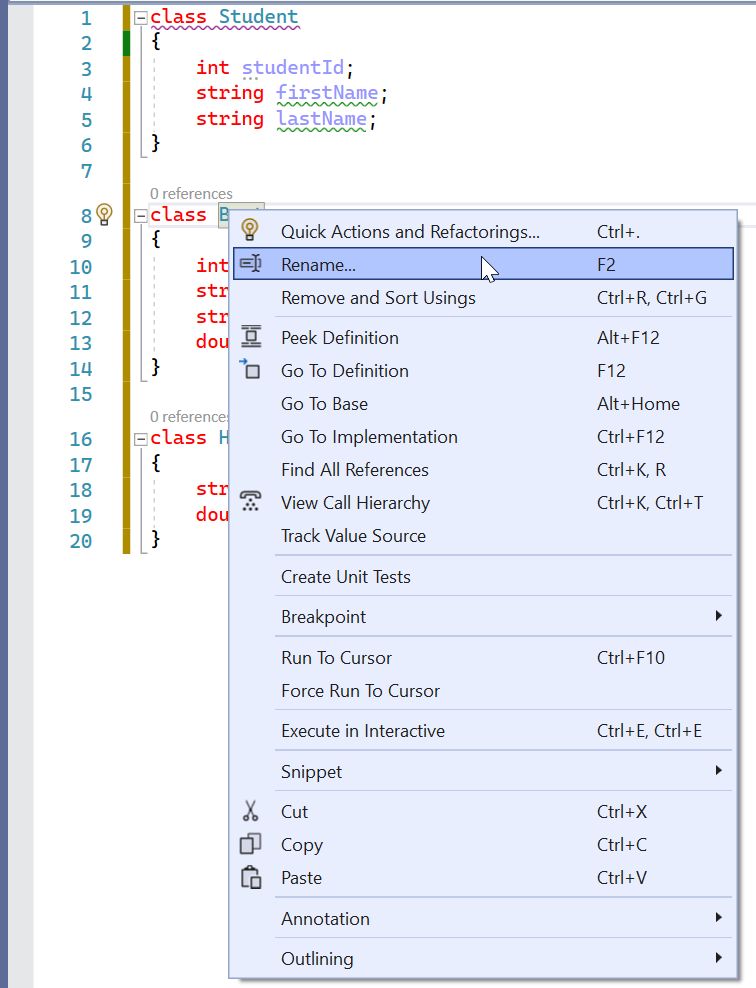756x988 pixels.
Task: Select Create Unit Tests
Action: coord(483,577)
